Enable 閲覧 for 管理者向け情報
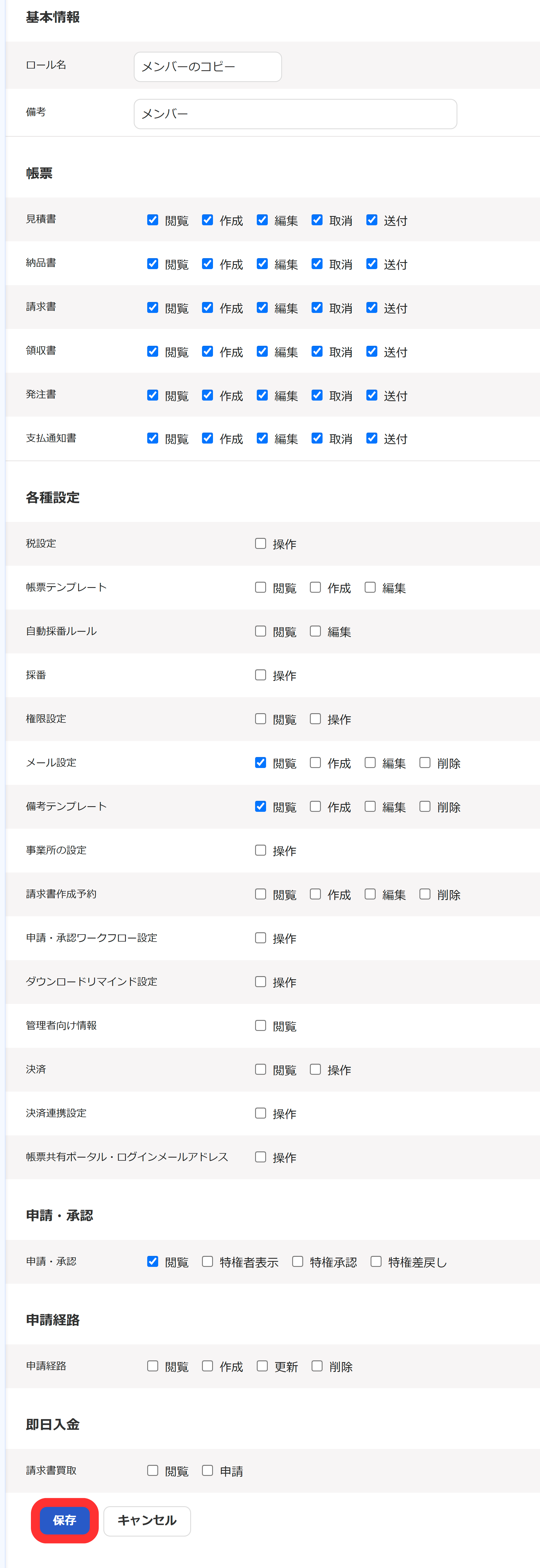 point(260,1026)
